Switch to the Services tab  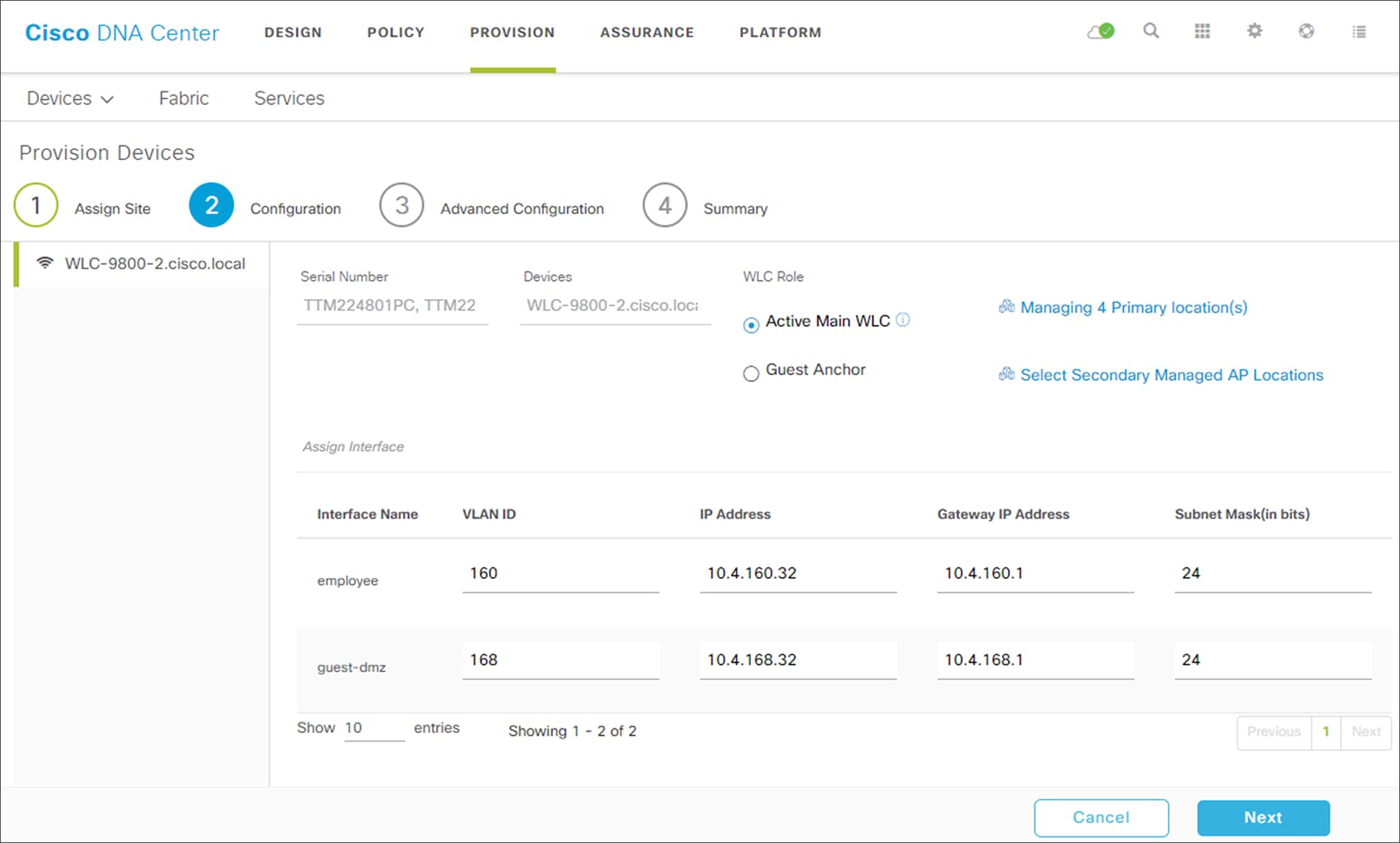click(x=289, y=98)
